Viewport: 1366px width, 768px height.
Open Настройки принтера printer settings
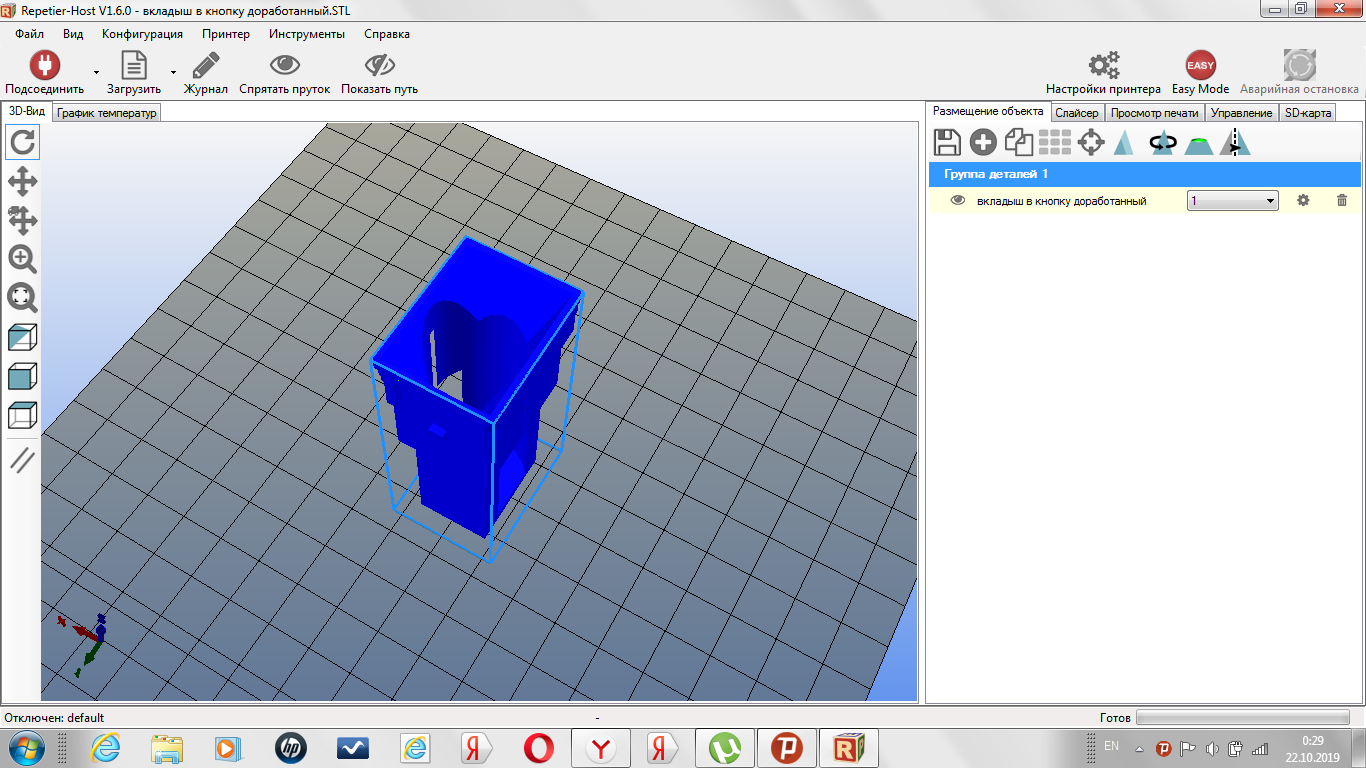pyautogui.click(x=1104, y=72)
